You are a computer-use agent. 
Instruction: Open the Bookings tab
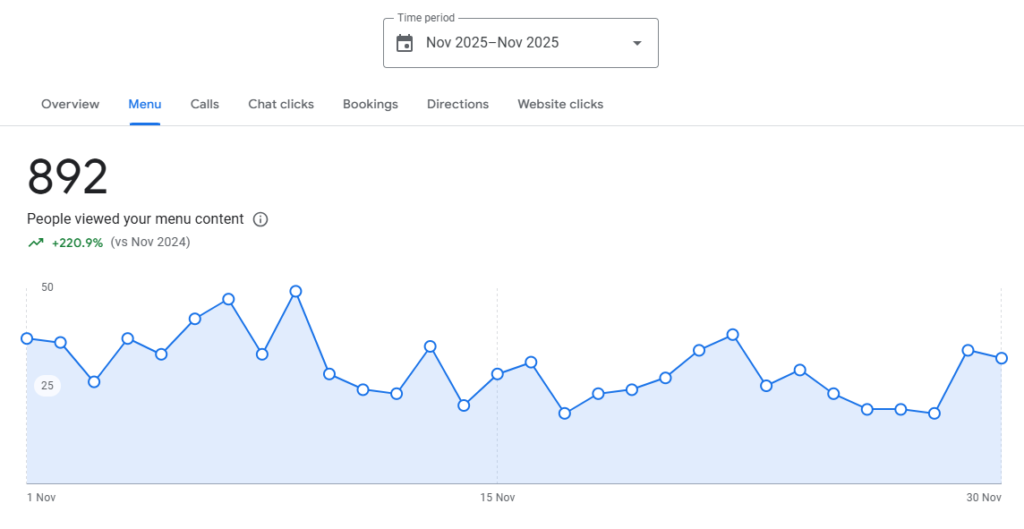[370, 104]
